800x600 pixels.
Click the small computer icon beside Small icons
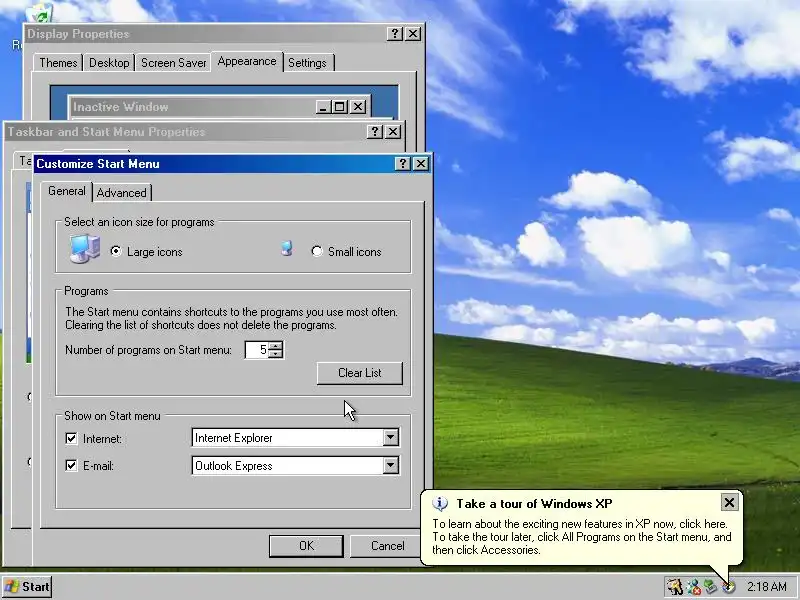tap(287, 248)
